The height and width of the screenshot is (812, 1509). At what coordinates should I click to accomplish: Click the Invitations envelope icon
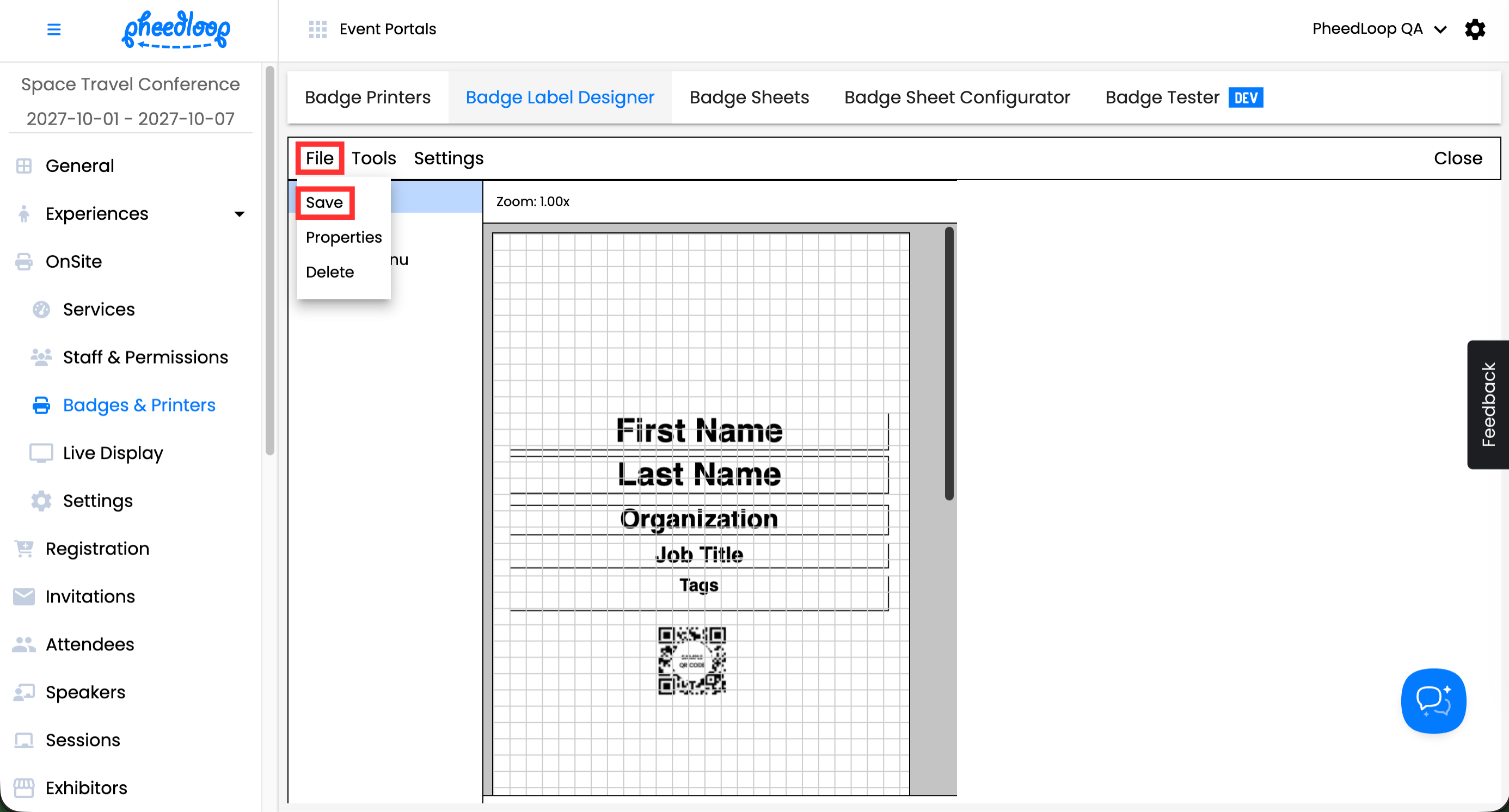tap(24, 596)
